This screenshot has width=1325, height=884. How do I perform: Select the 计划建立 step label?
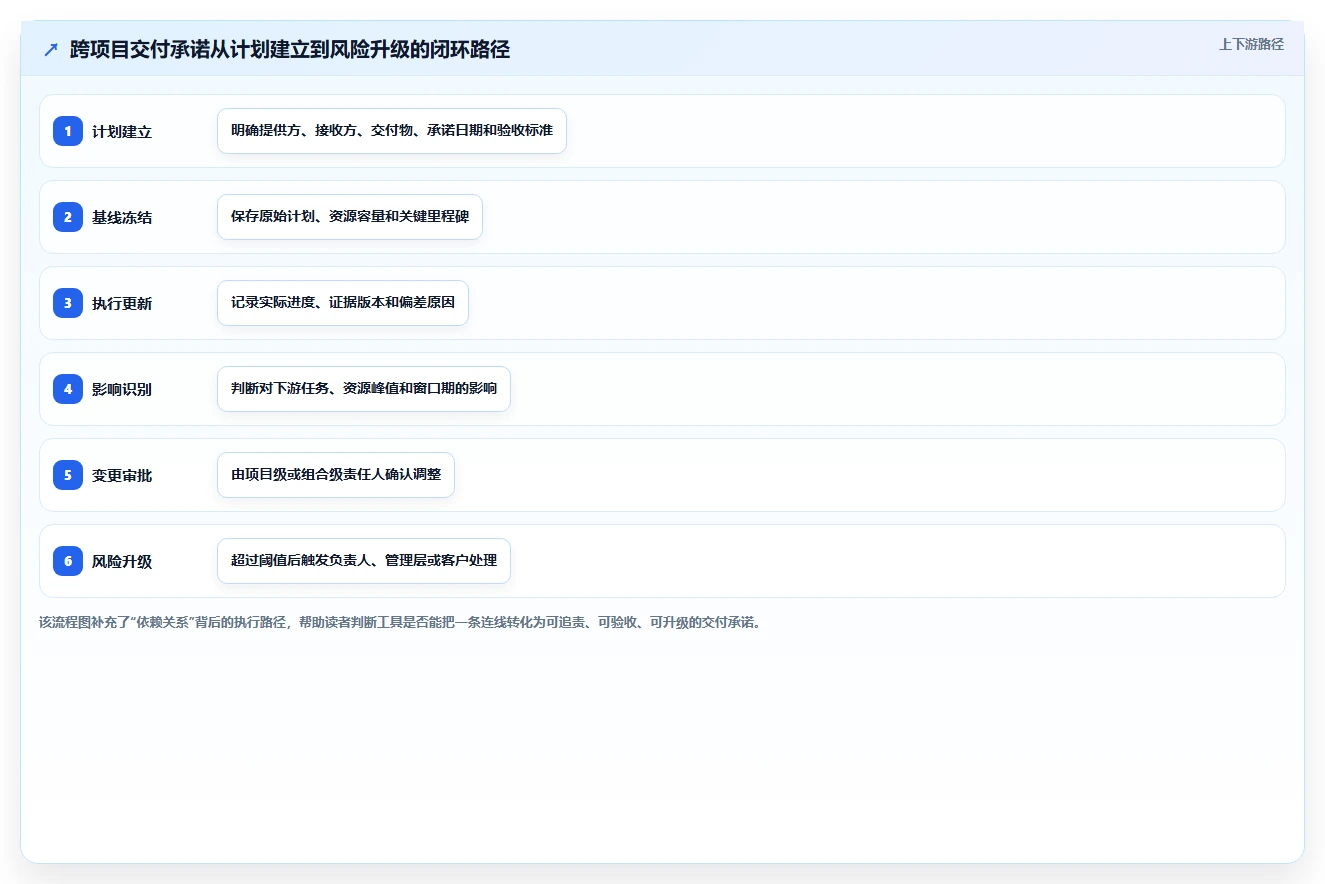122,132
